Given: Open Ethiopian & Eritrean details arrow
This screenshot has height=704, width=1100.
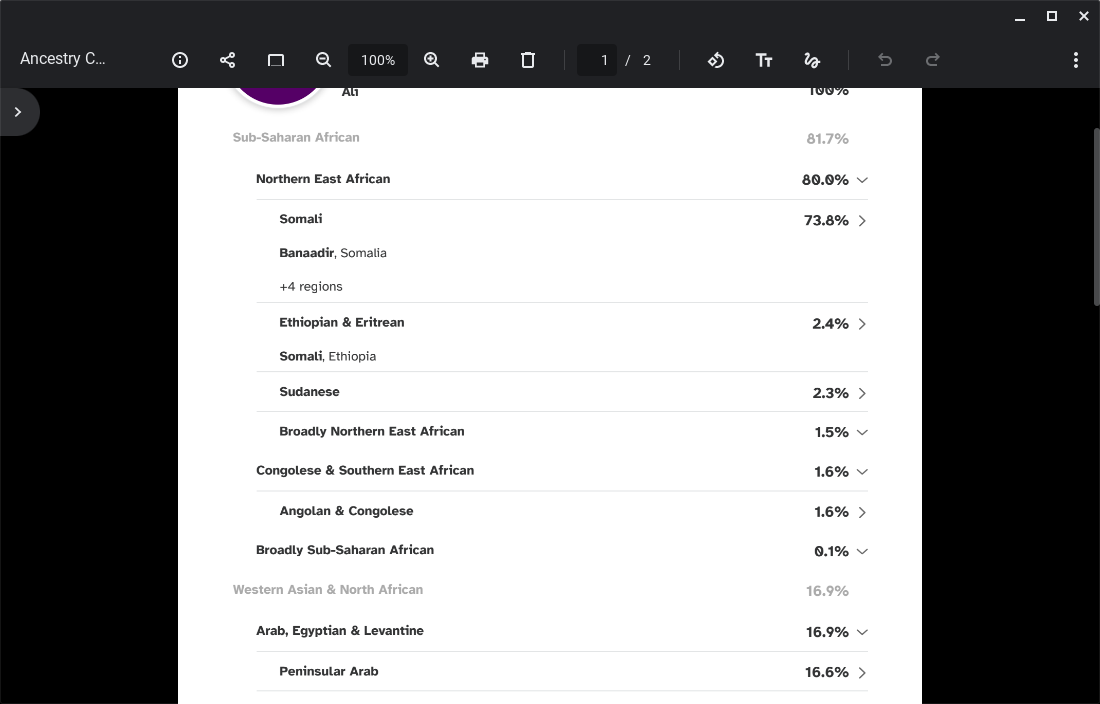Looking at the screenshot, I should coord(862,324).
